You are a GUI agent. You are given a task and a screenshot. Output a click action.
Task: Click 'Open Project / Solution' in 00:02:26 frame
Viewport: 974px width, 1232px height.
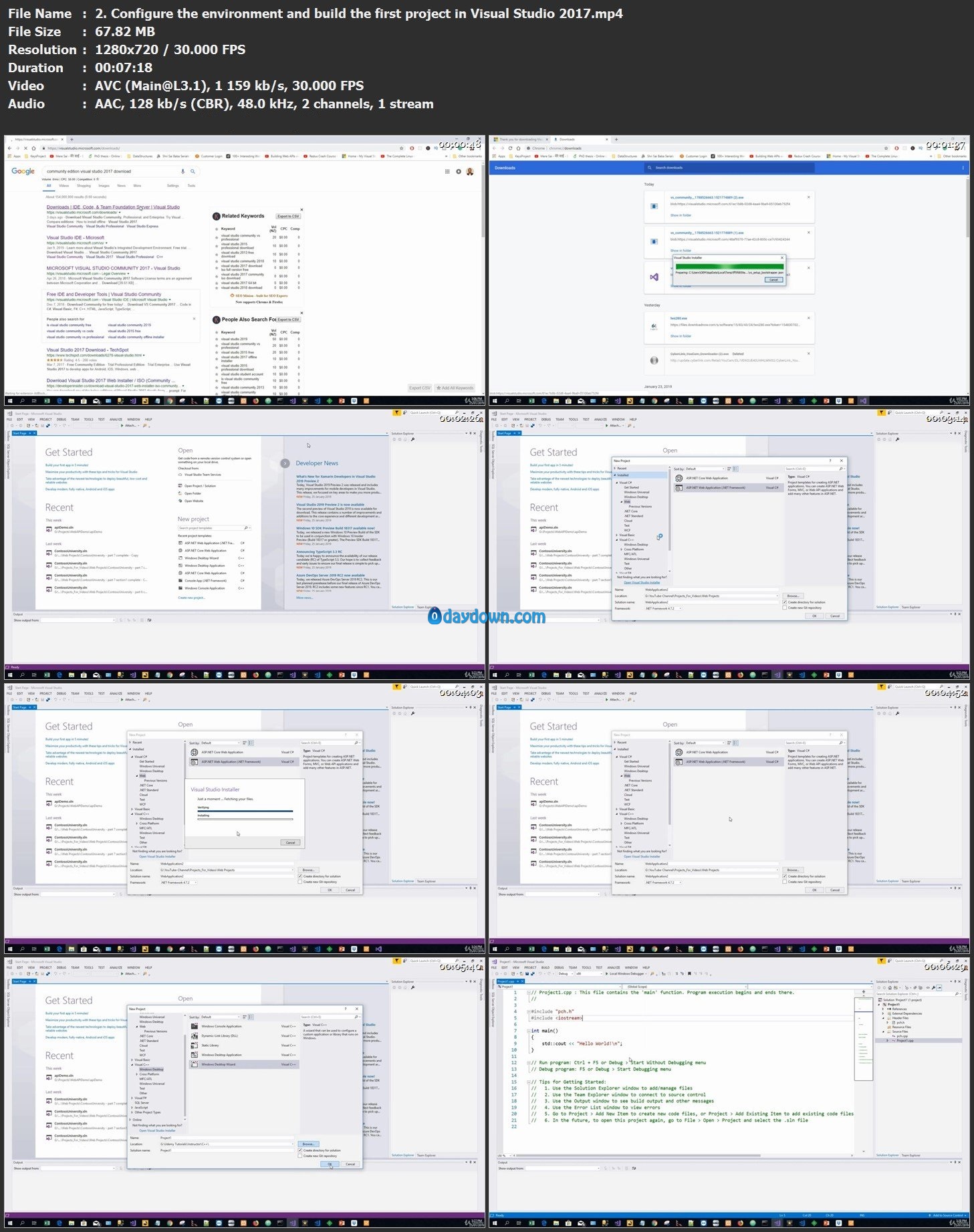[197, 486]
